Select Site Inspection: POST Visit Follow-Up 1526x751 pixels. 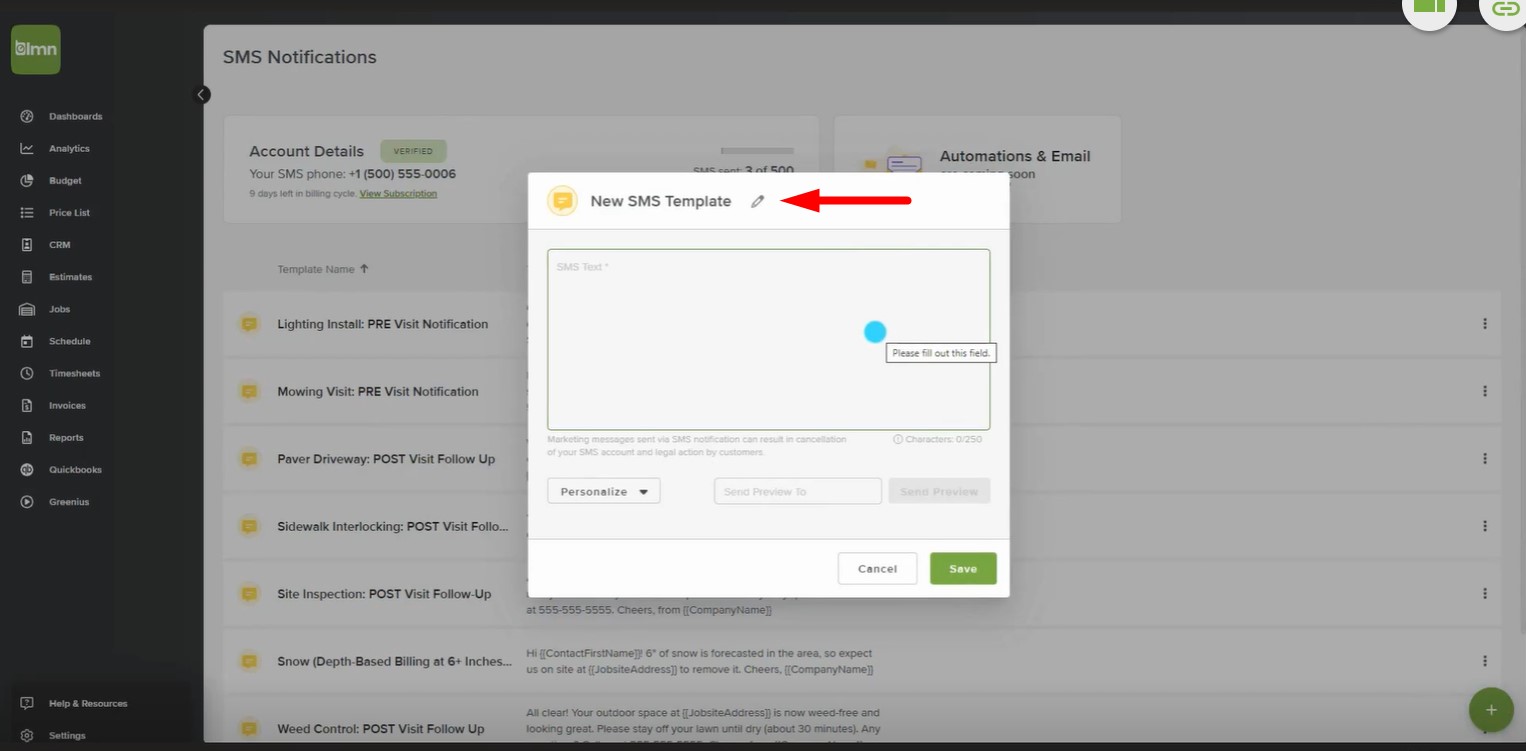coord(384,594)
